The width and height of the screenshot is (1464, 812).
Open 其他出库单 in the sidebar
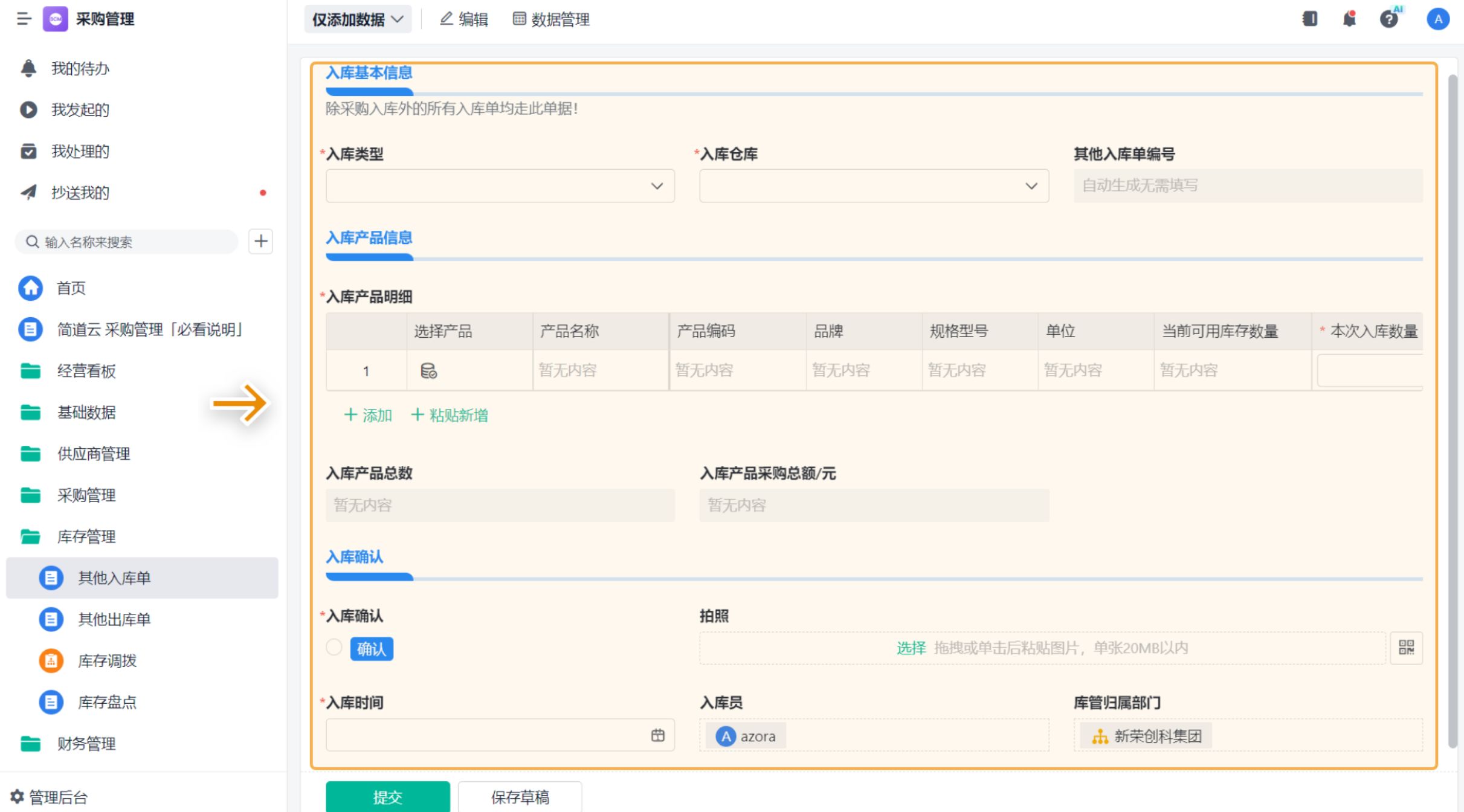click(x=114, y=619)
